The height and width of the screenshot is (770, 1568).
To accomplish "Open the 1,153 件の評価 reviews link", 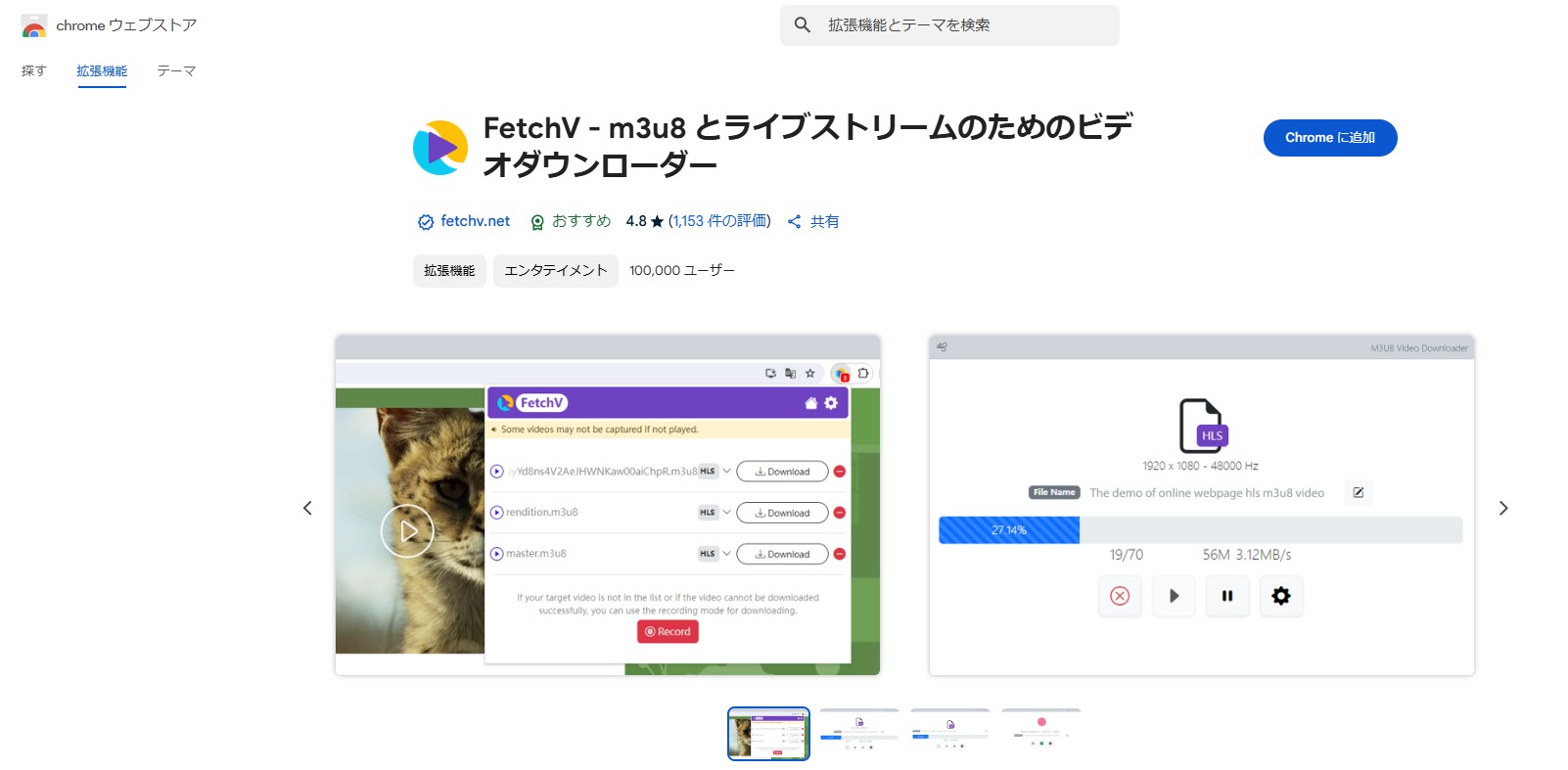I will click(x=720, y=221).
